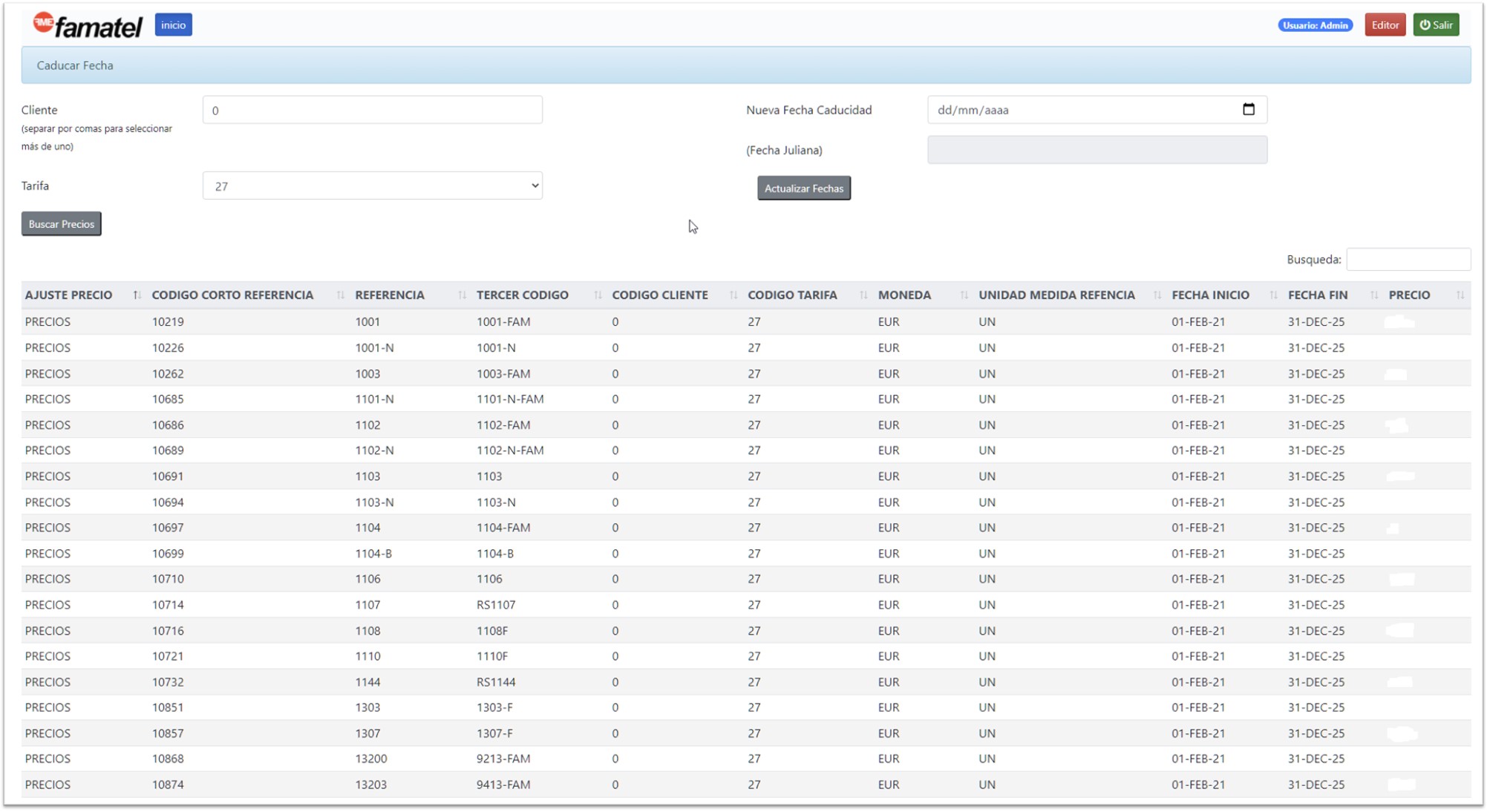Focus the Nueva Fecha Caducidad date field
This screenshot has width=1487, height=812.
point(1097,110)
